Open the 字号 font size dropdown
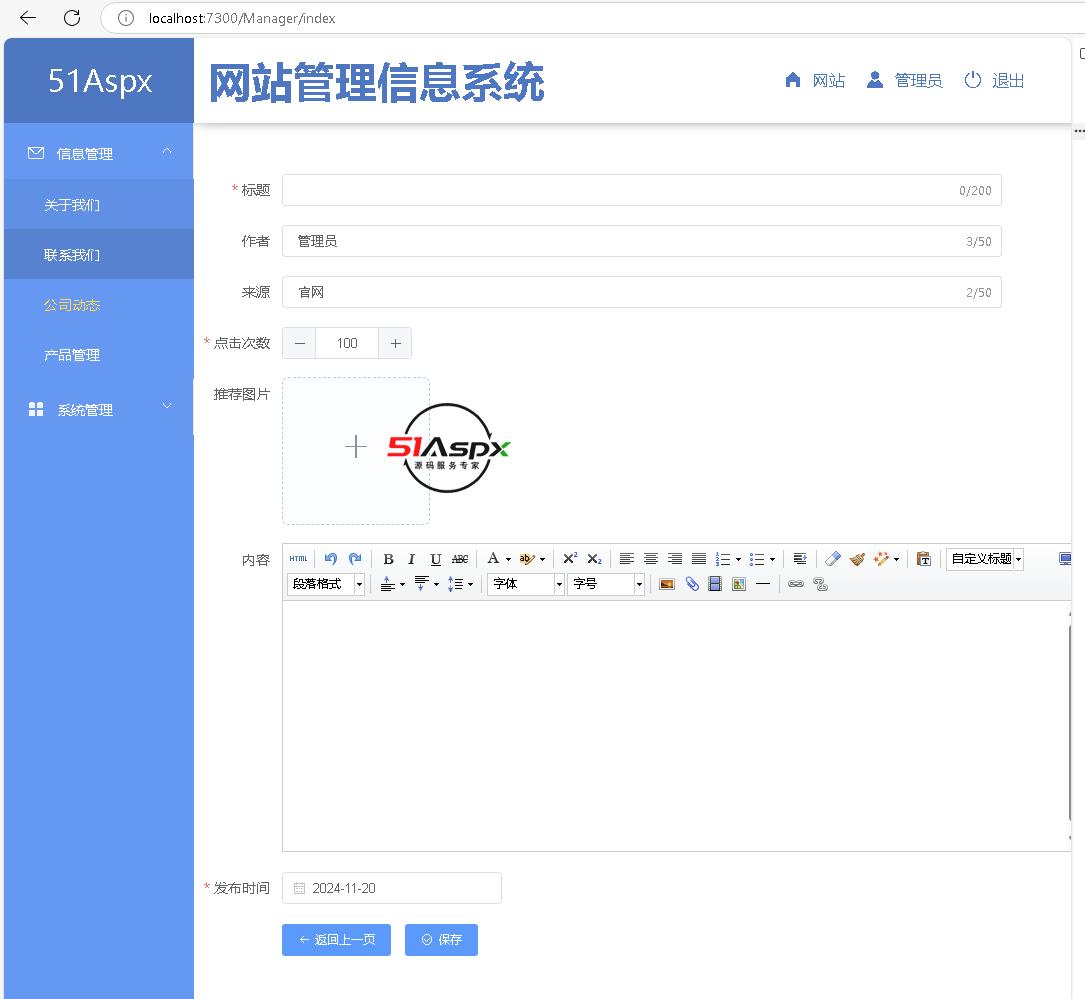The image size is (1085, 999). 606,584
